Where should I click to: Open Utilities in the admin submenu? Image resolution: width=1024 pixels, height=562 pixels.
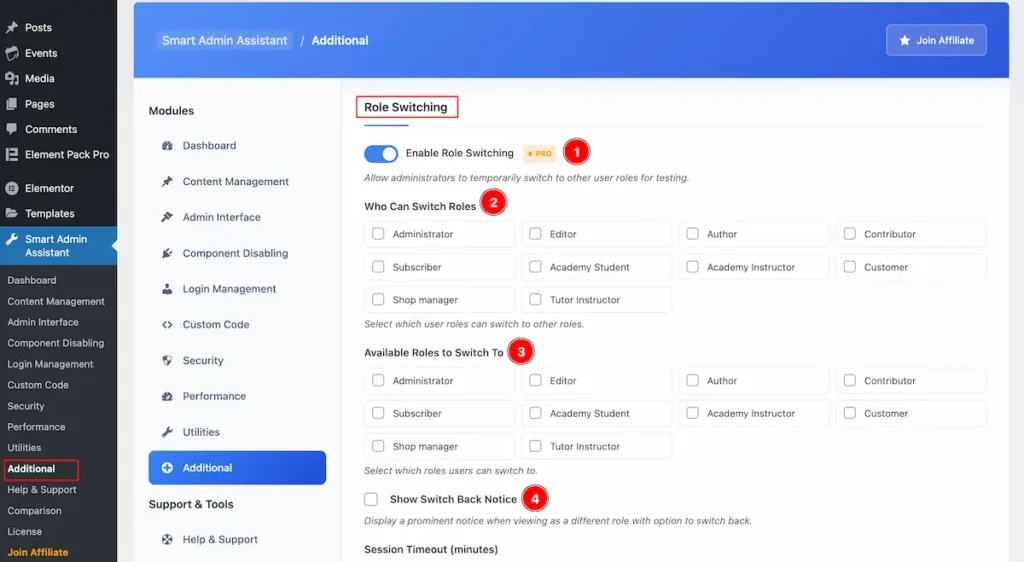click(x=24, y=448)
